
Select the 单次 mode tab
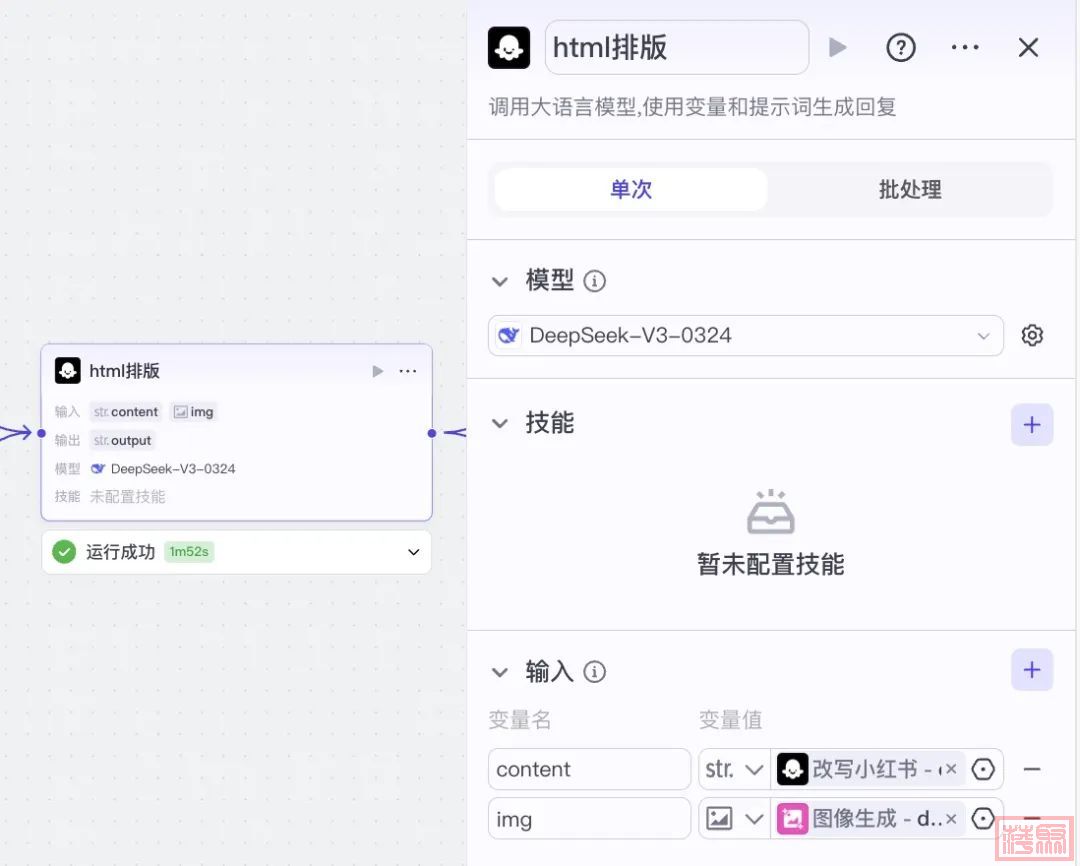631,190
